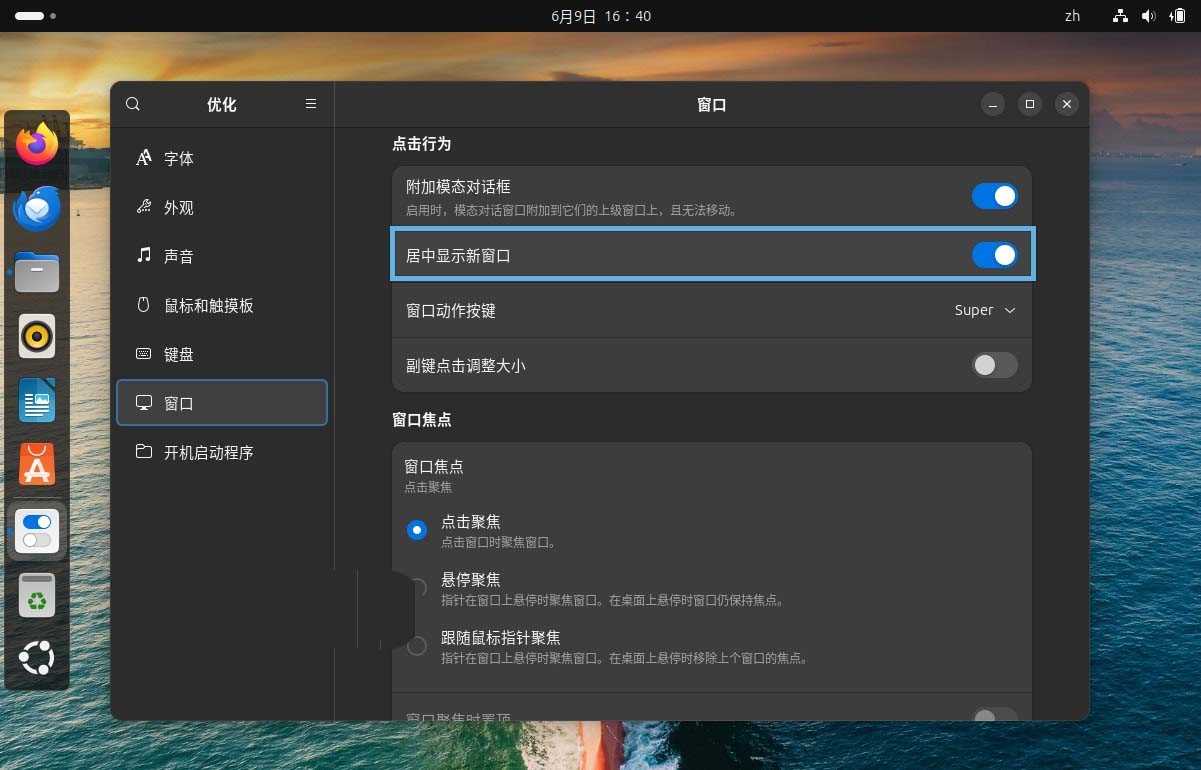Click the search icon in the 优化 sidebar
The height and width of the screenshot is (770, 1201).
click(133, 104)
